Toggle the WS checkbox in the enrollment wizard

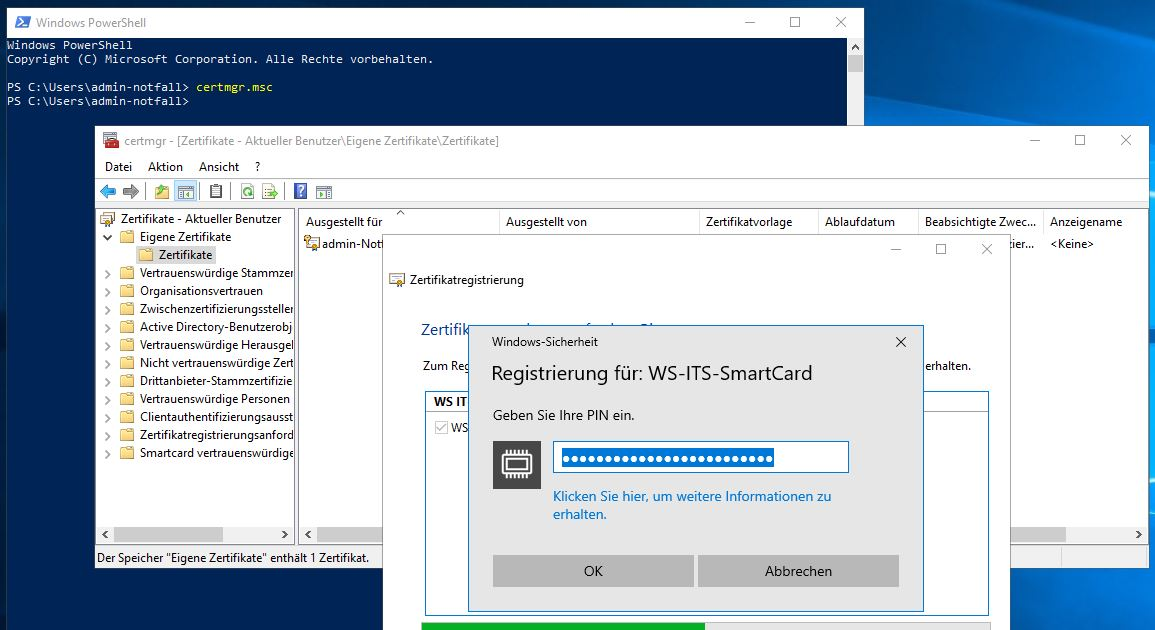tap(441, 427)
